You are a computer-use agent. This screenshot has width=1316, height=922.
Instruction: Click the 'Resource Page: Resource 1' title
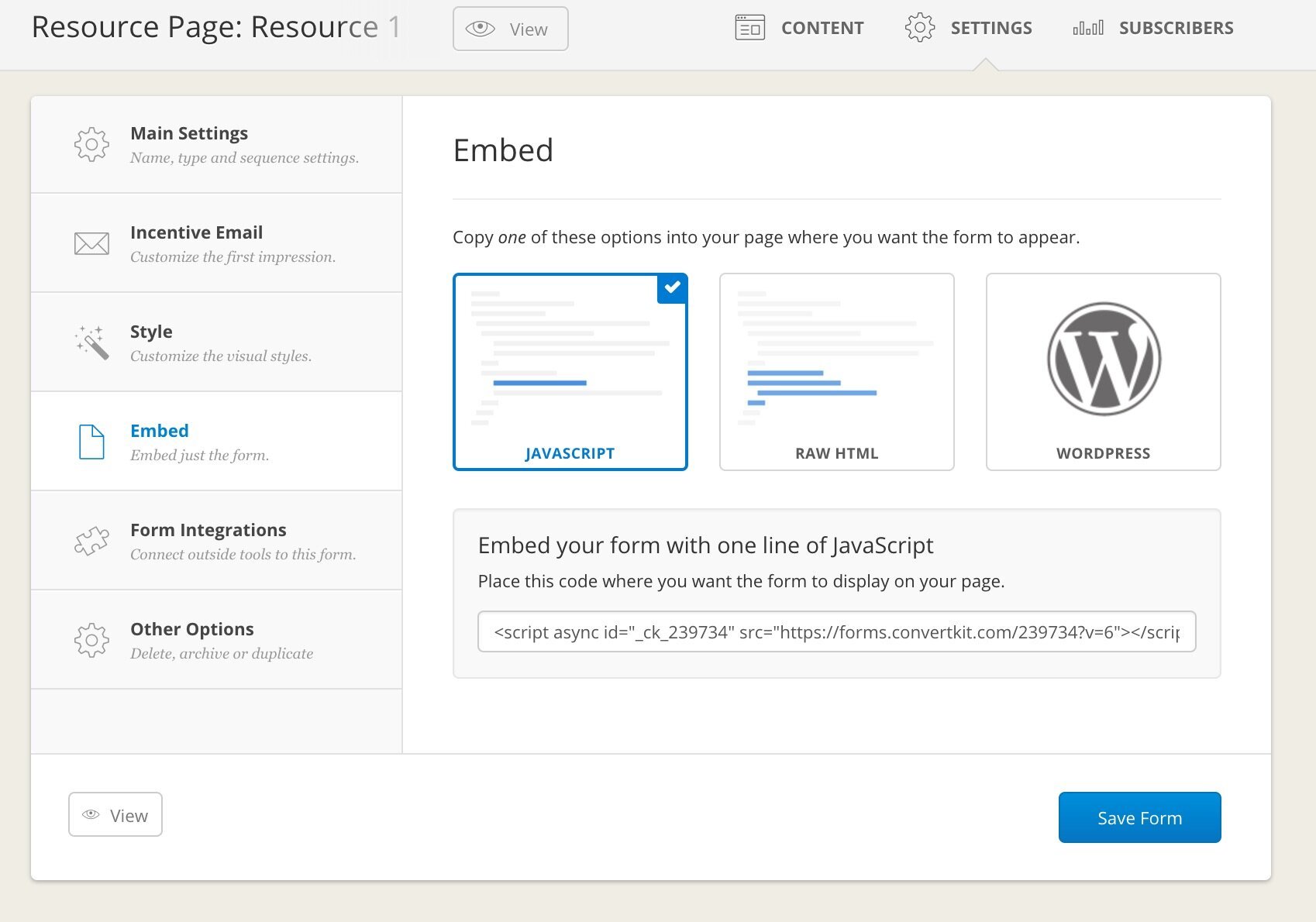point(216,27)
